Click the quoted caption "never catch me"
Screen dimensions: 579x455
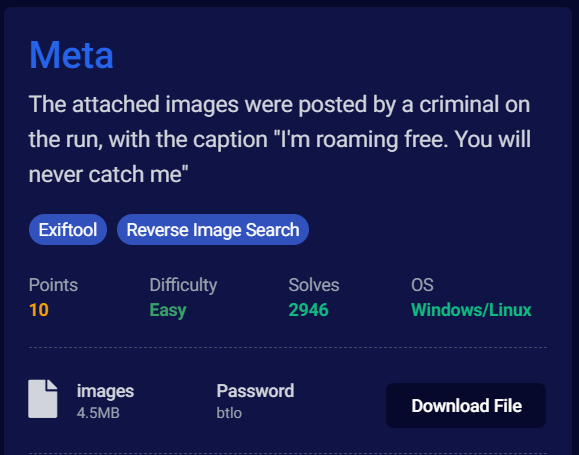(108, 174)
